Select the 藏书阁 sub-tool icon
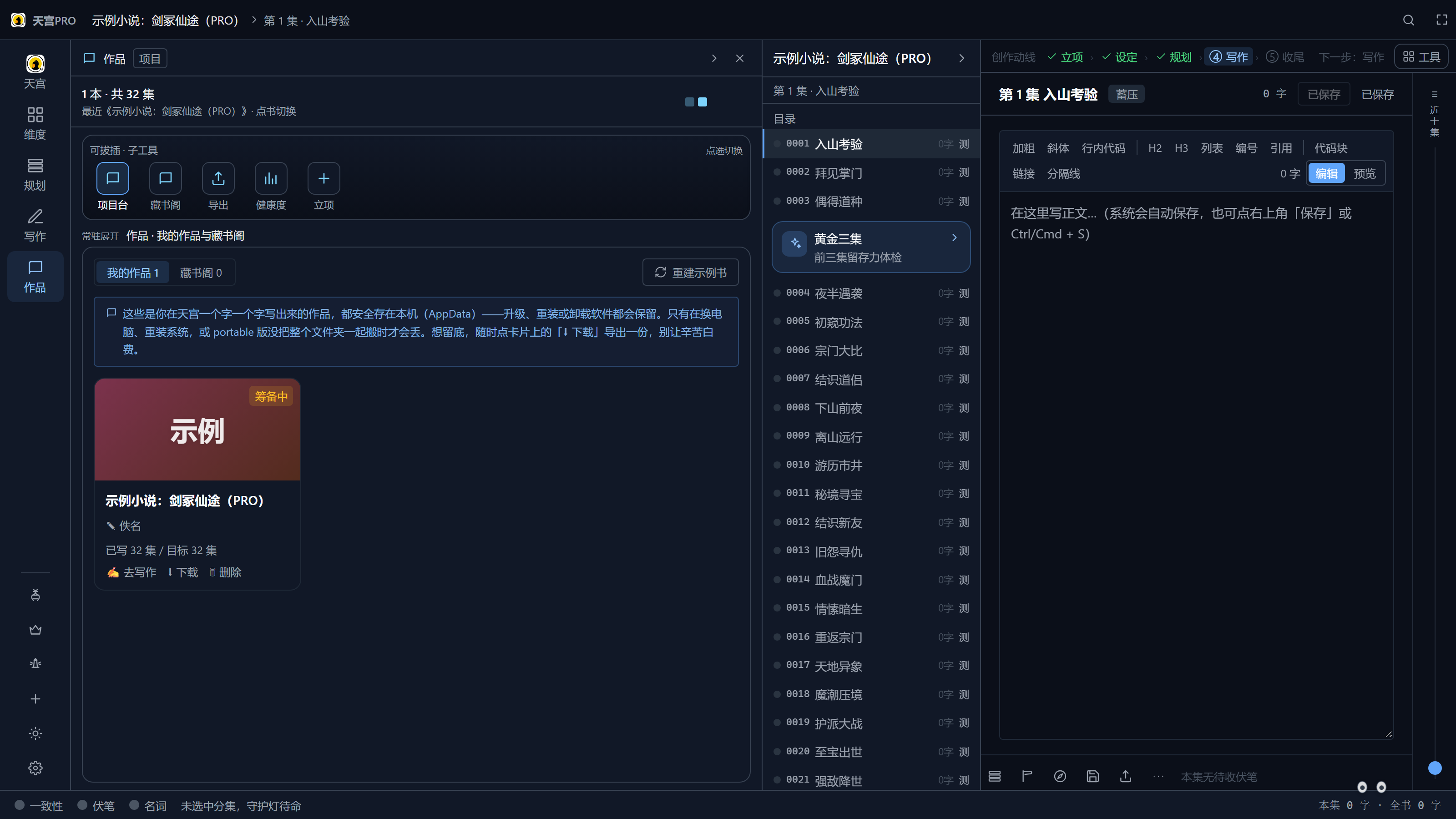1456x819 pixels. point(165,179)
